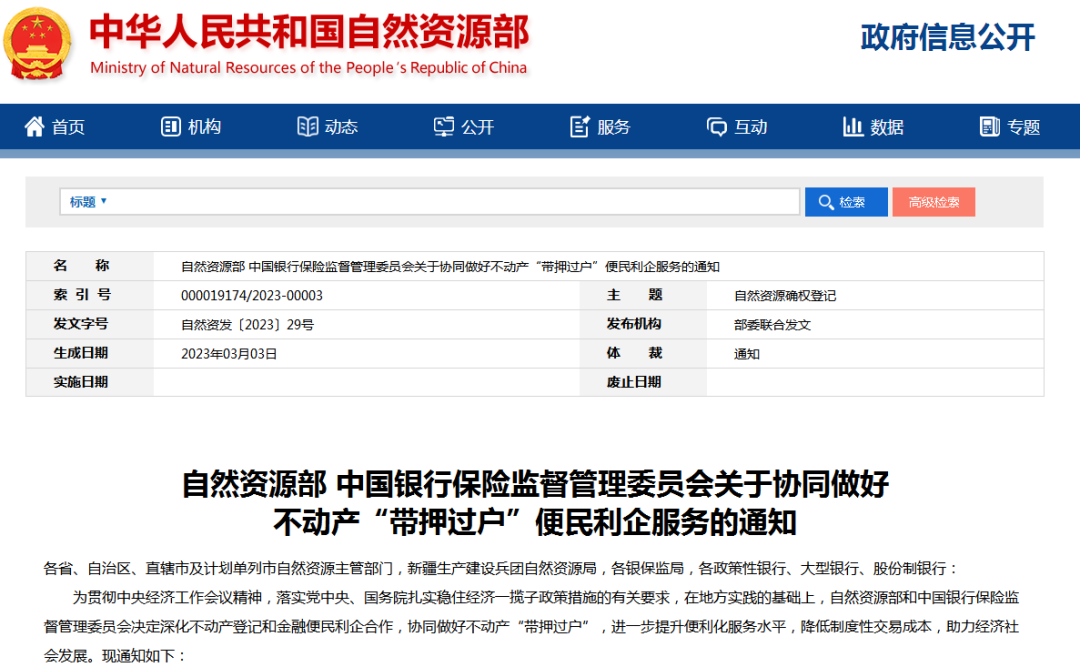Click the 中华人民共和国自然资源部 site title
This screenshot has width=1080, height=667.
[x=309, y=32]
